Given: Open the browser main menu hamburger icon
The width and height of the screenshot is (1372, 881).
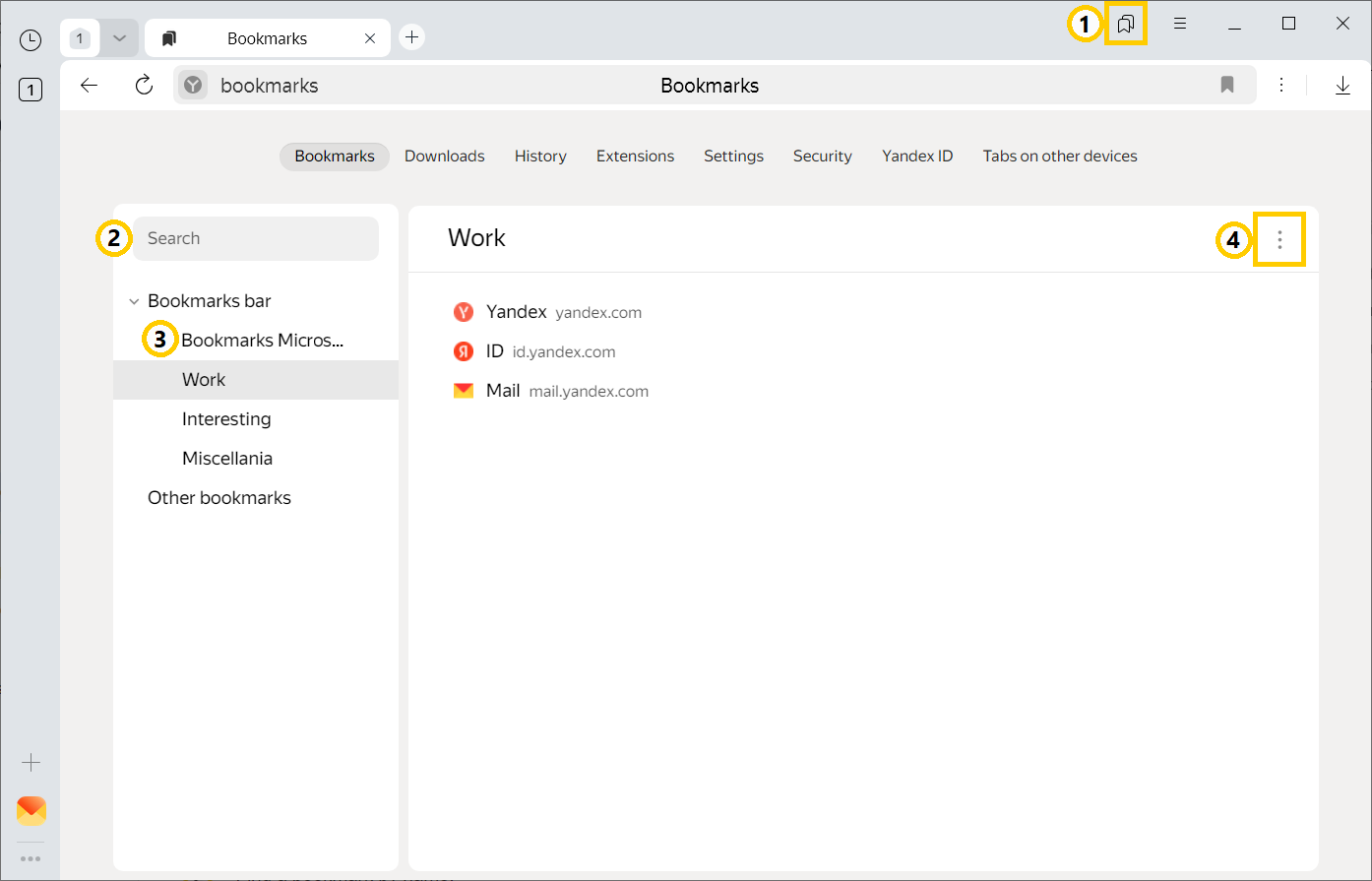Looking at the screenshot, I should 1180,25.
